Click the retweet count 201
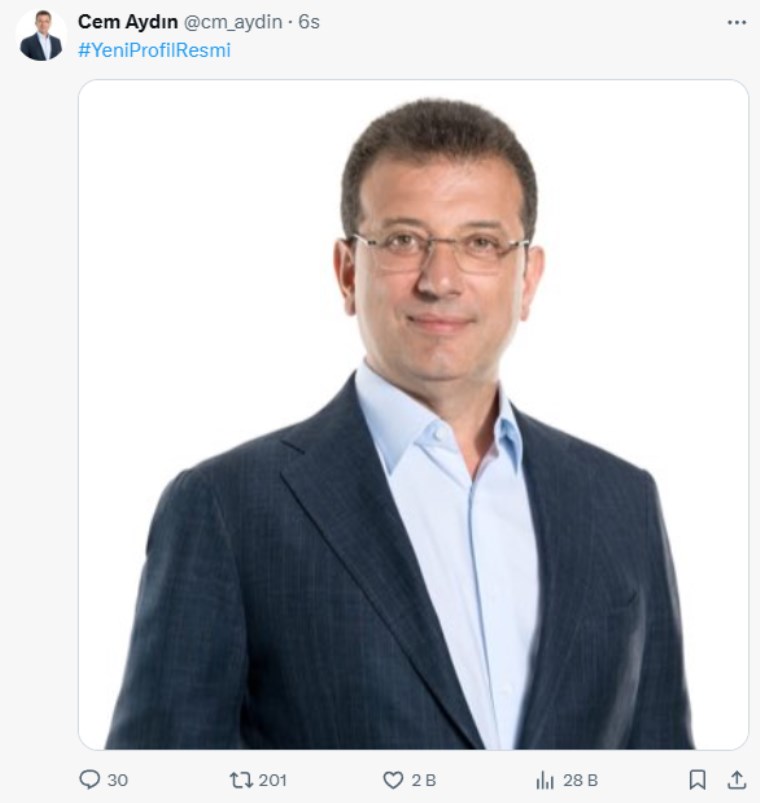 click(272, 780)
